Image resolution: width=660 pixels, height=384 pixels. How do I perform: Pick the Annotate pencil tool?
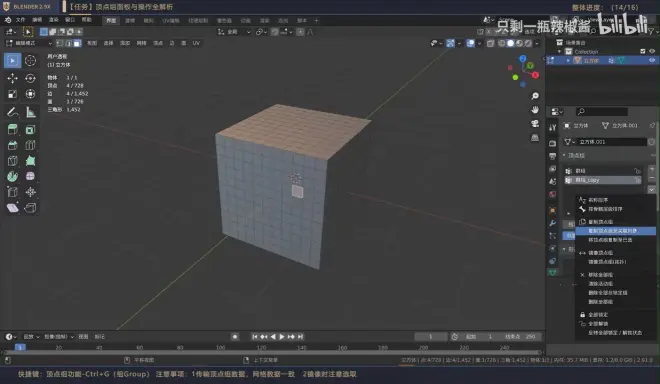click(12, 112)
